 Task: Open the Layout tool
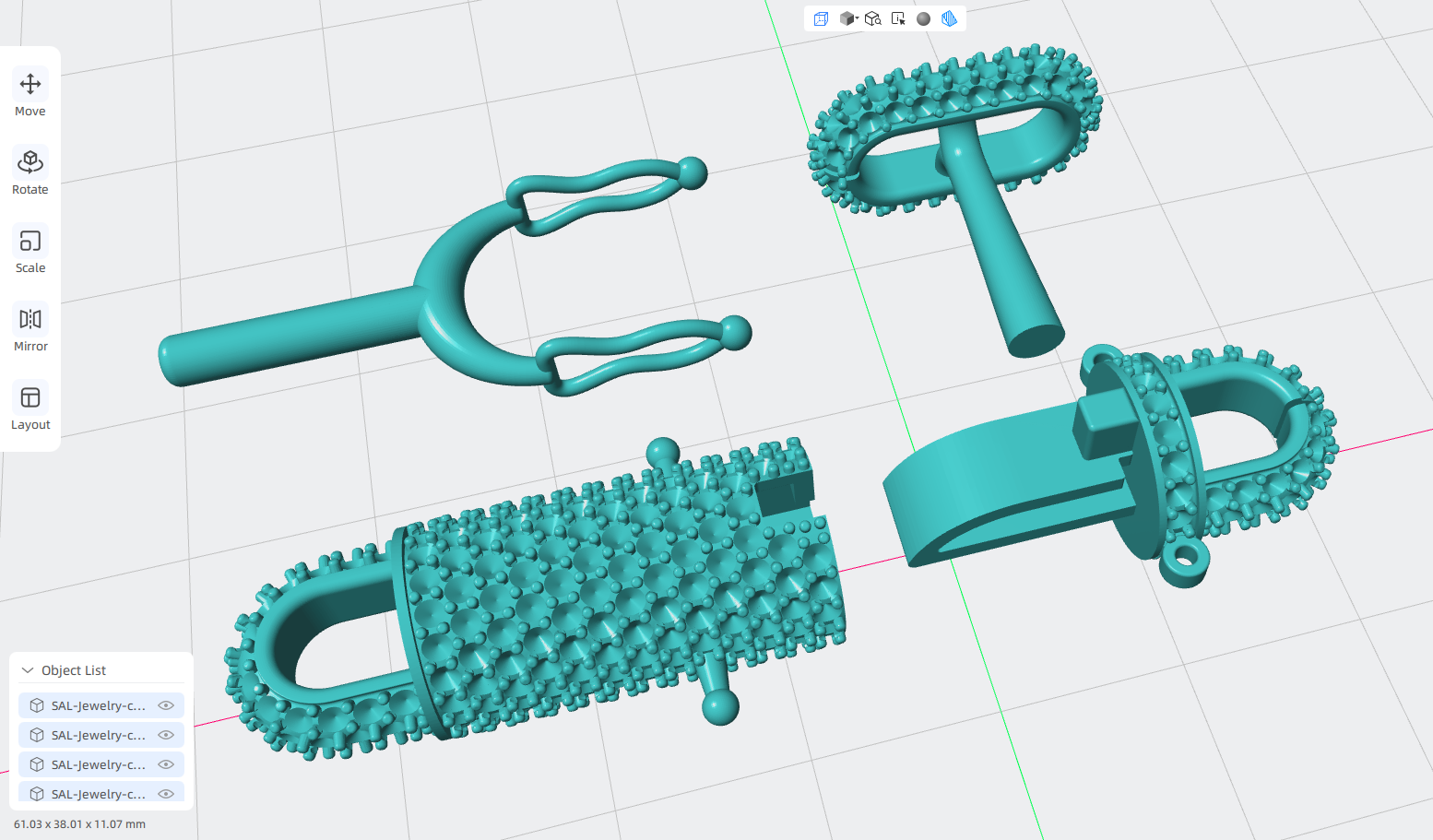point(30,408)
